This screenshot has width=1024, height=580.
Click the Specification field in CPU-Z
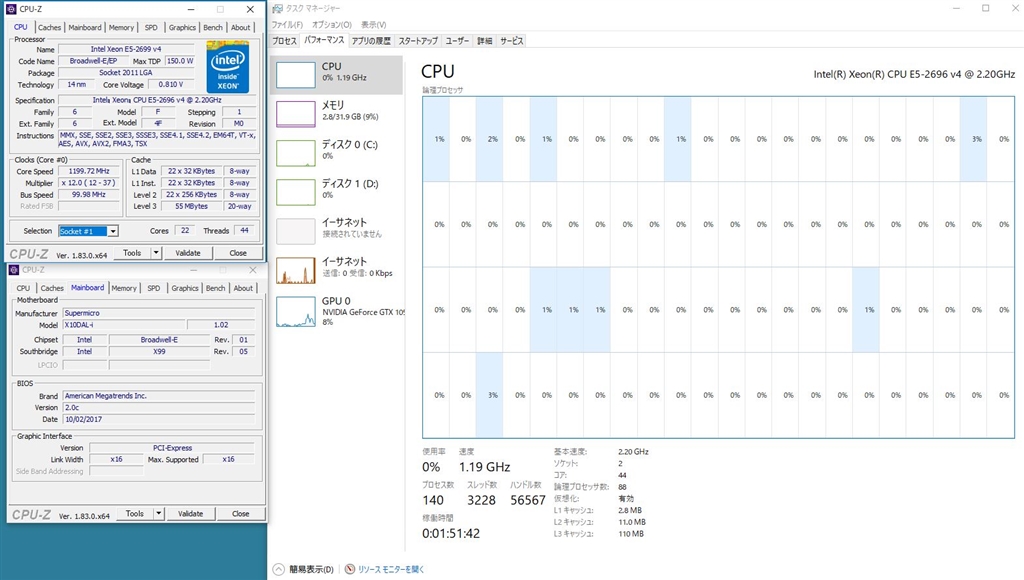[157, 100]
